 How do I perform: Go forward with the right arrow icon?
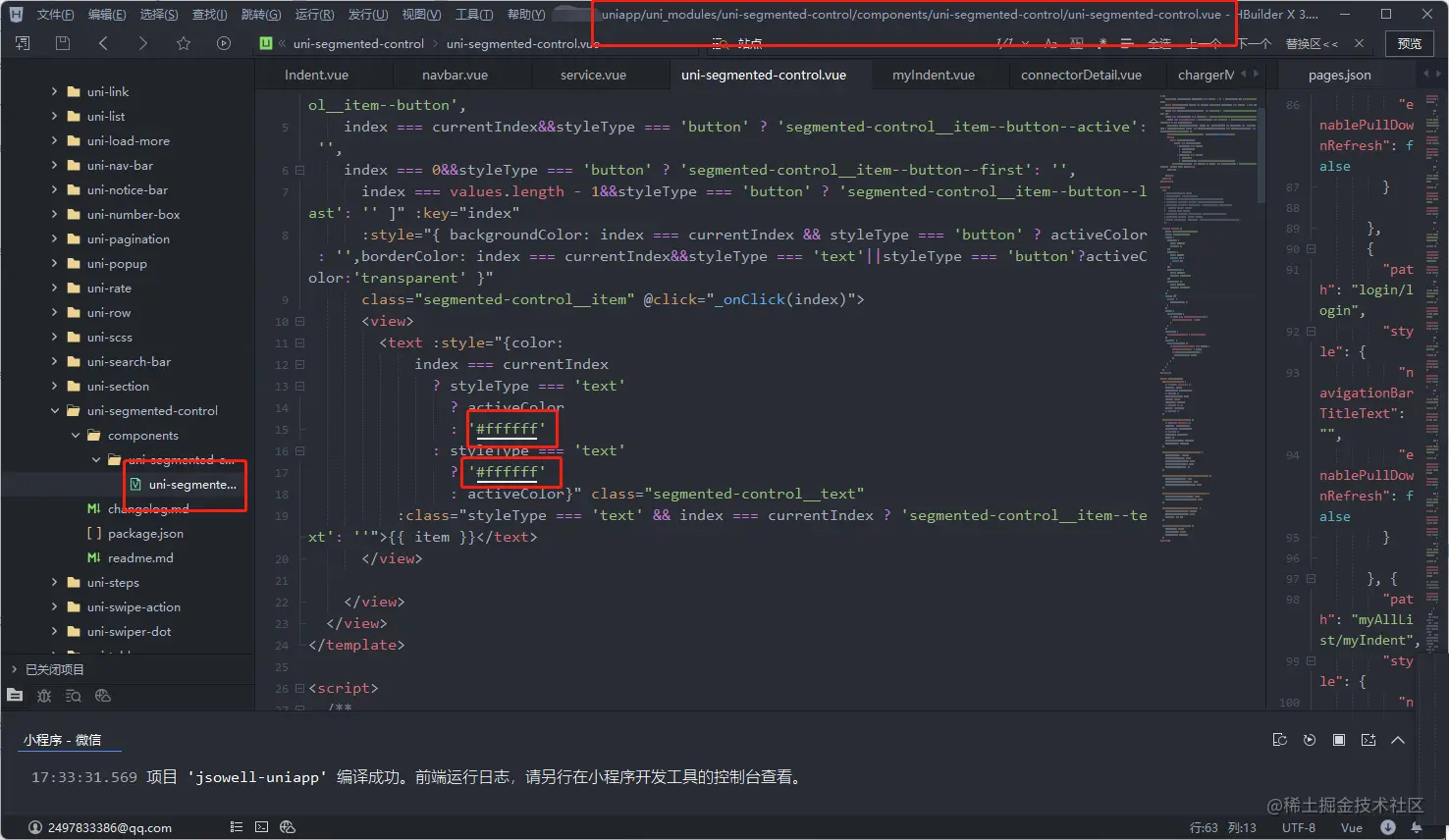[143, 43]
